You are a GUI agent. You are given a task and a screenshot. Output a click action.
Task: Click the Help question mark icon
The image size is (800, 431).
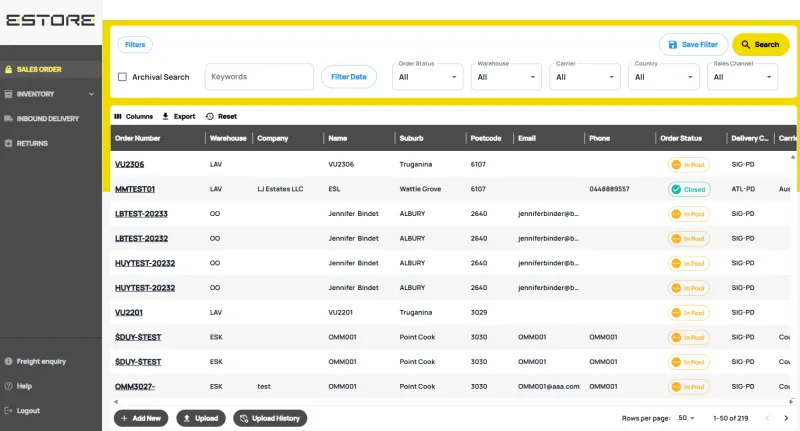click(x=8, y=386)
